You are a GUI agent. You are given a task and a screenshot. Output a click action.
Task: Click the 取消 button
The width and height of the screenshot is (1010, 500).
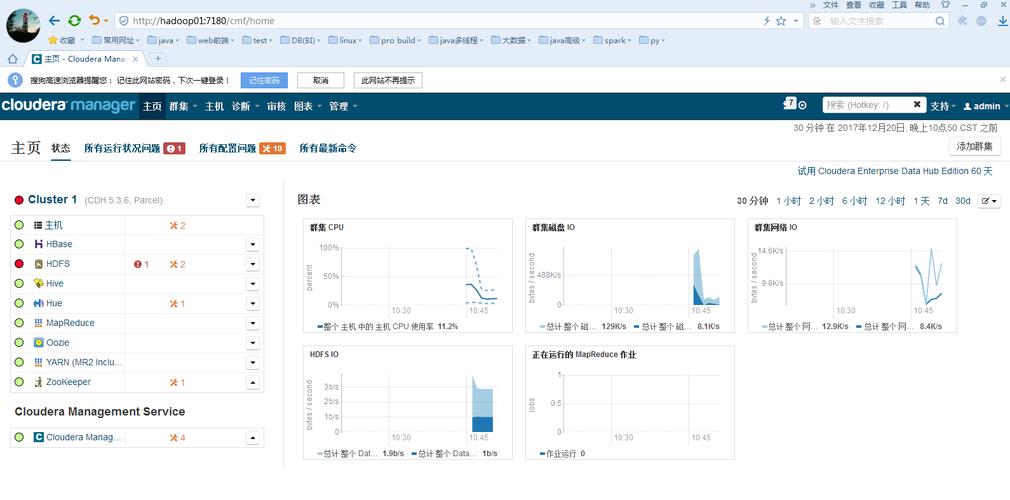tap(320, 81)
